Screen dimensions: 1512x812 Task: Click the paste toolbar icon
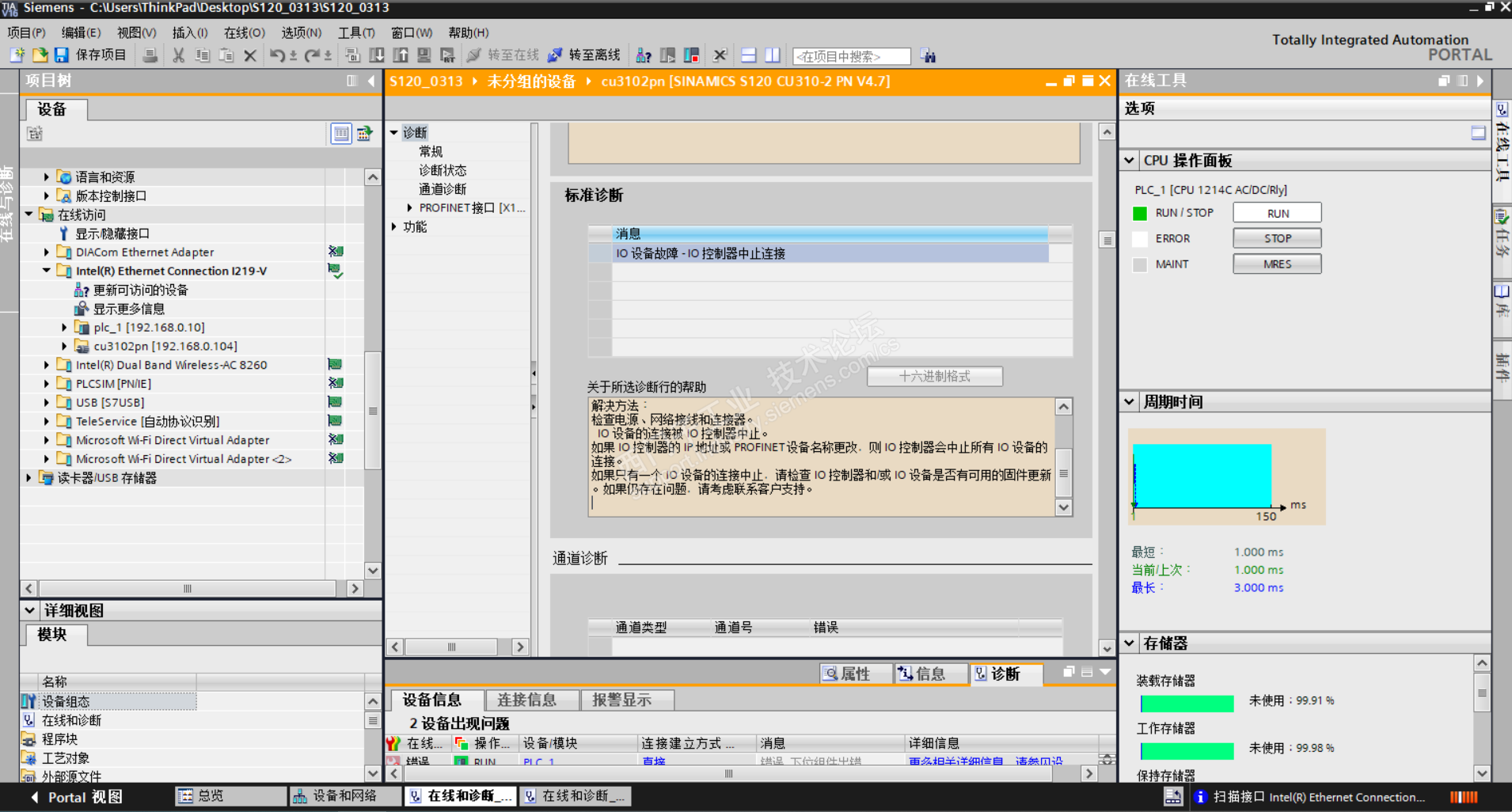click(x=226, y=55)
